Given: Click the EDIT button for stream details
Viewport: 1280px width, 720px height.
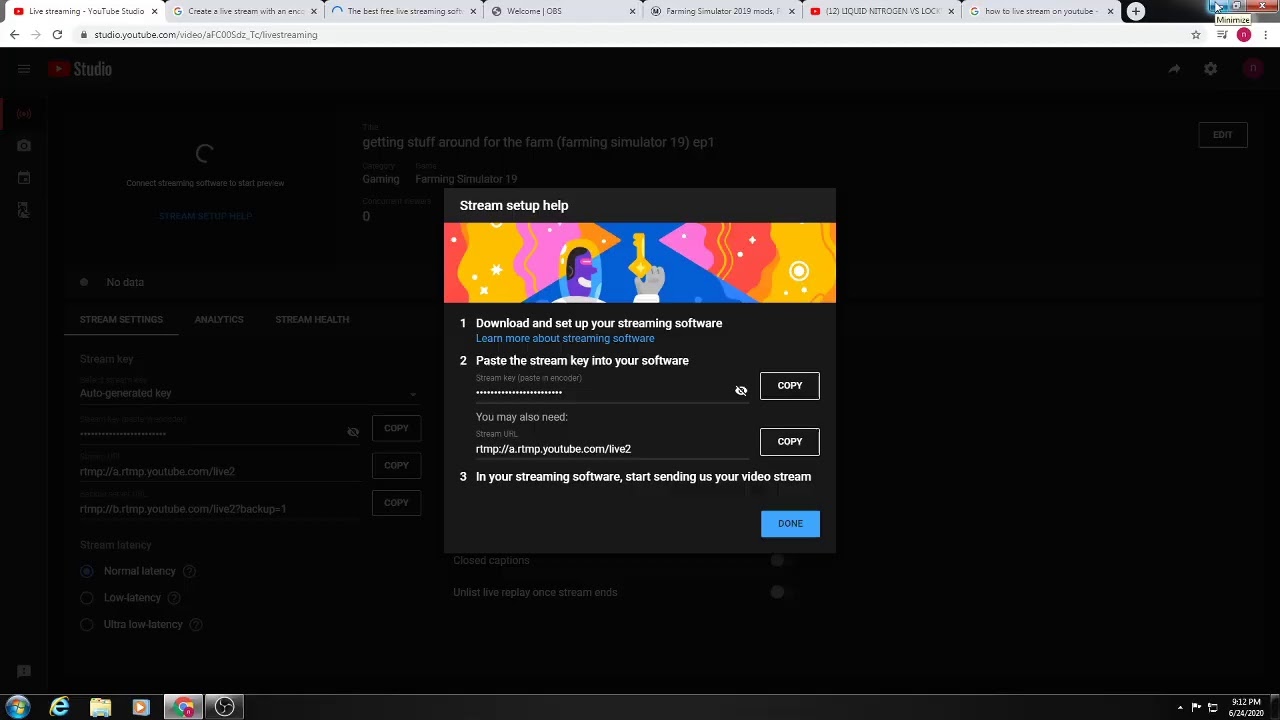Looking at the screenshot, I should (x=1223, y=135).
